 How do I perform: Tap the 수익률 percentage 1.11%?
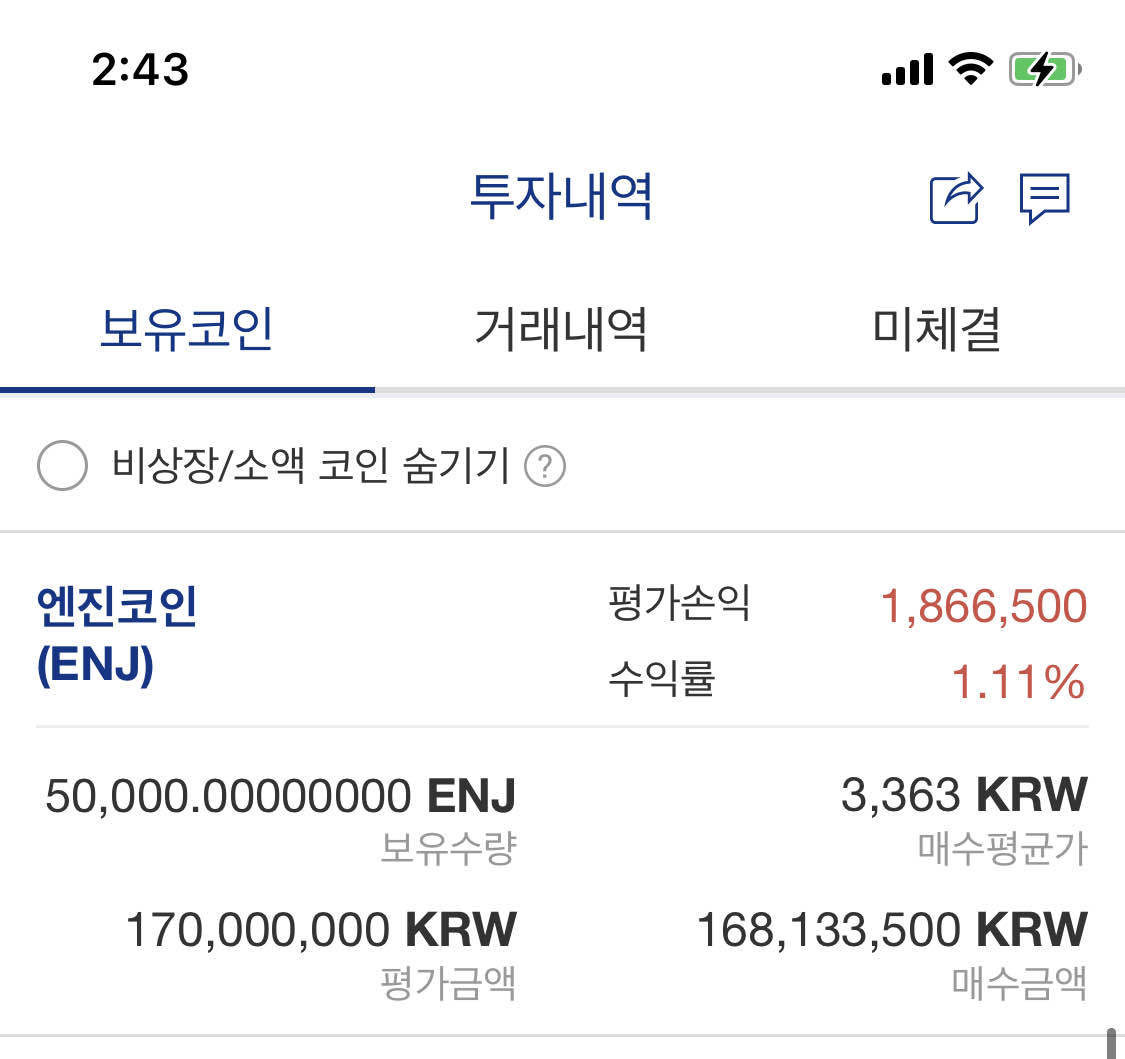[1017, 681]
